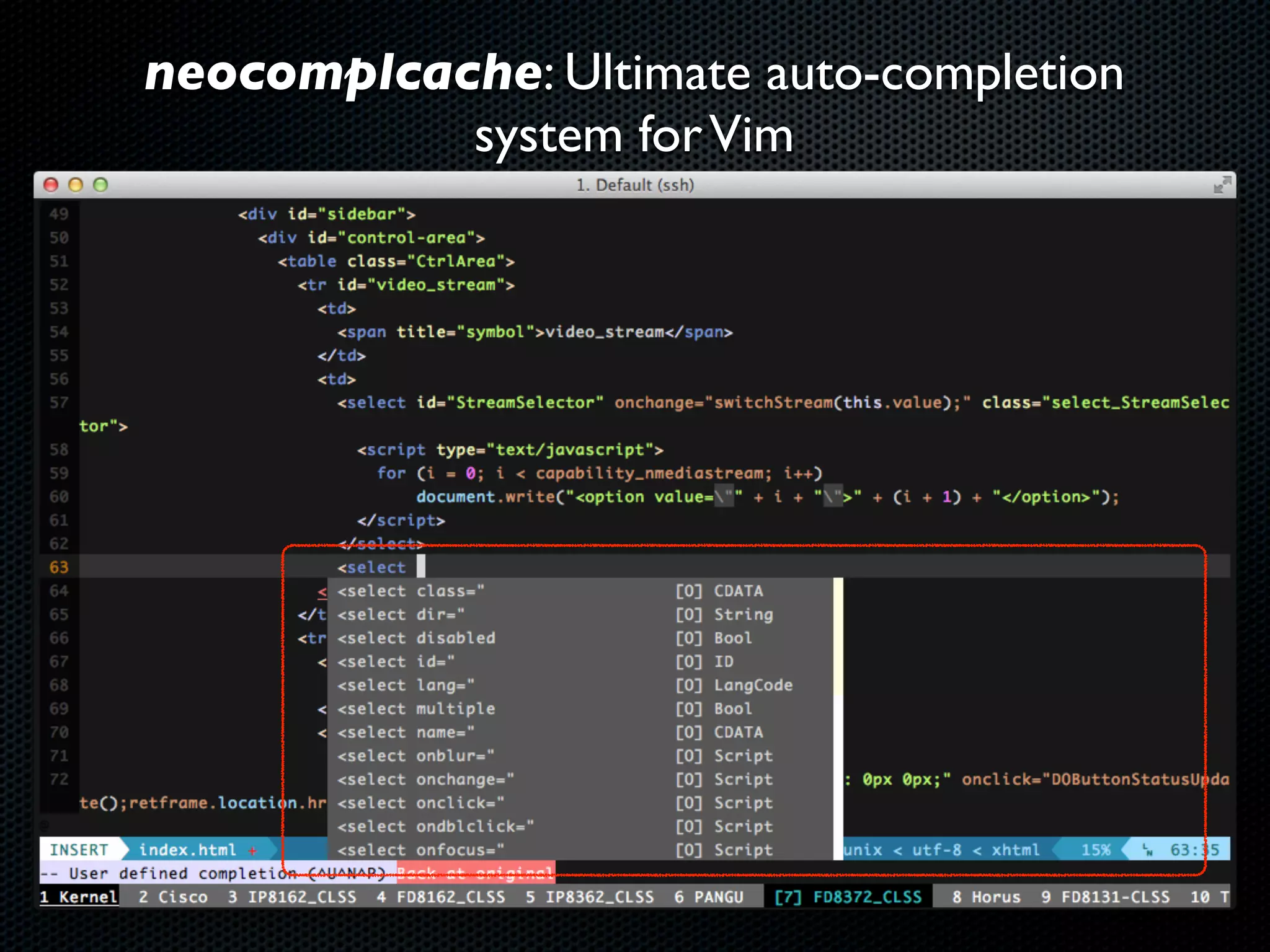This screenshot has height=952, width=1270.
Task: Choose '<select disabled' from completion popup
Action: (416, 638)
